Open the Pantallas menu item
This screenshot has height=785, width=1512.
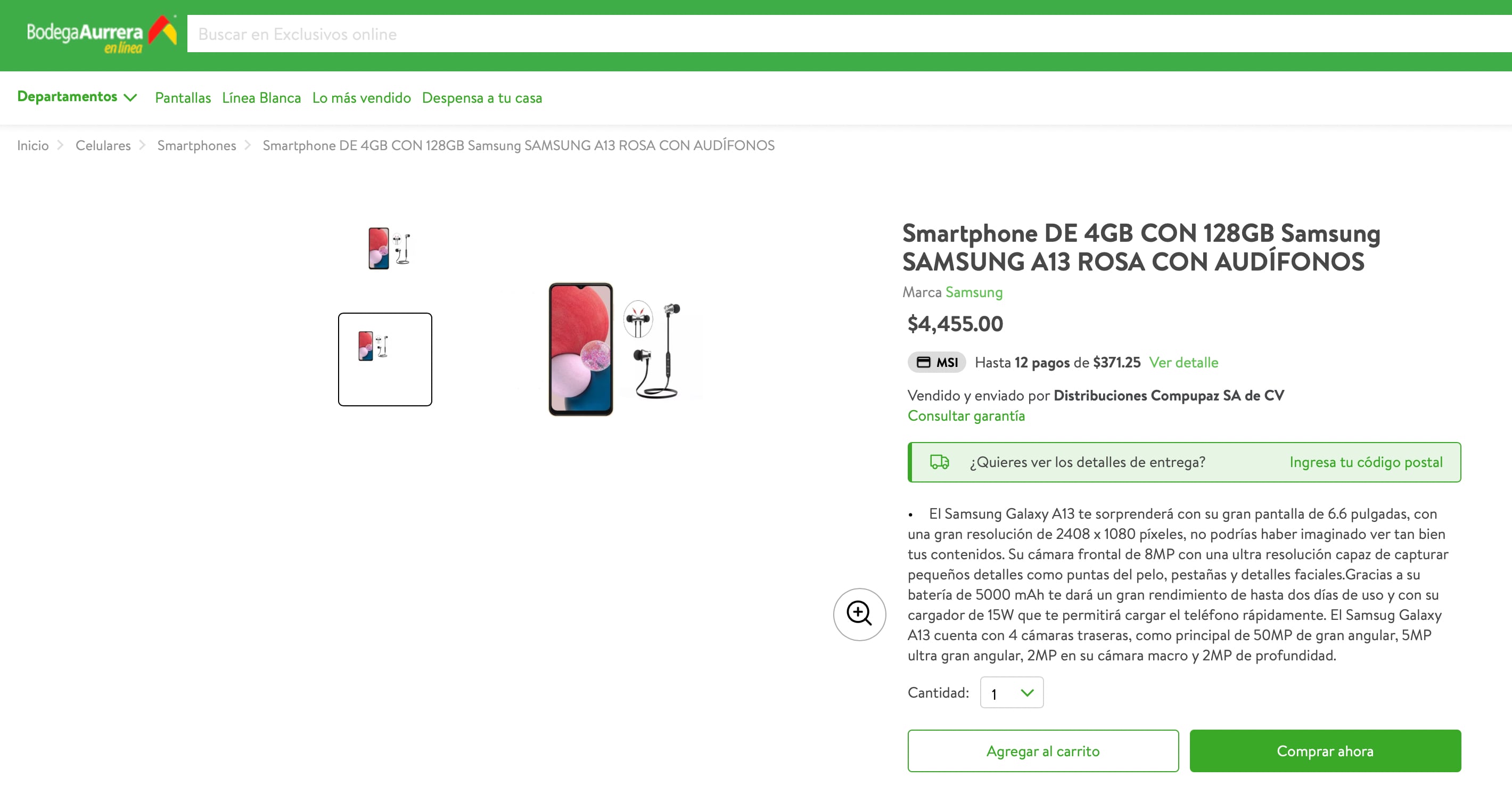point(183,98)
